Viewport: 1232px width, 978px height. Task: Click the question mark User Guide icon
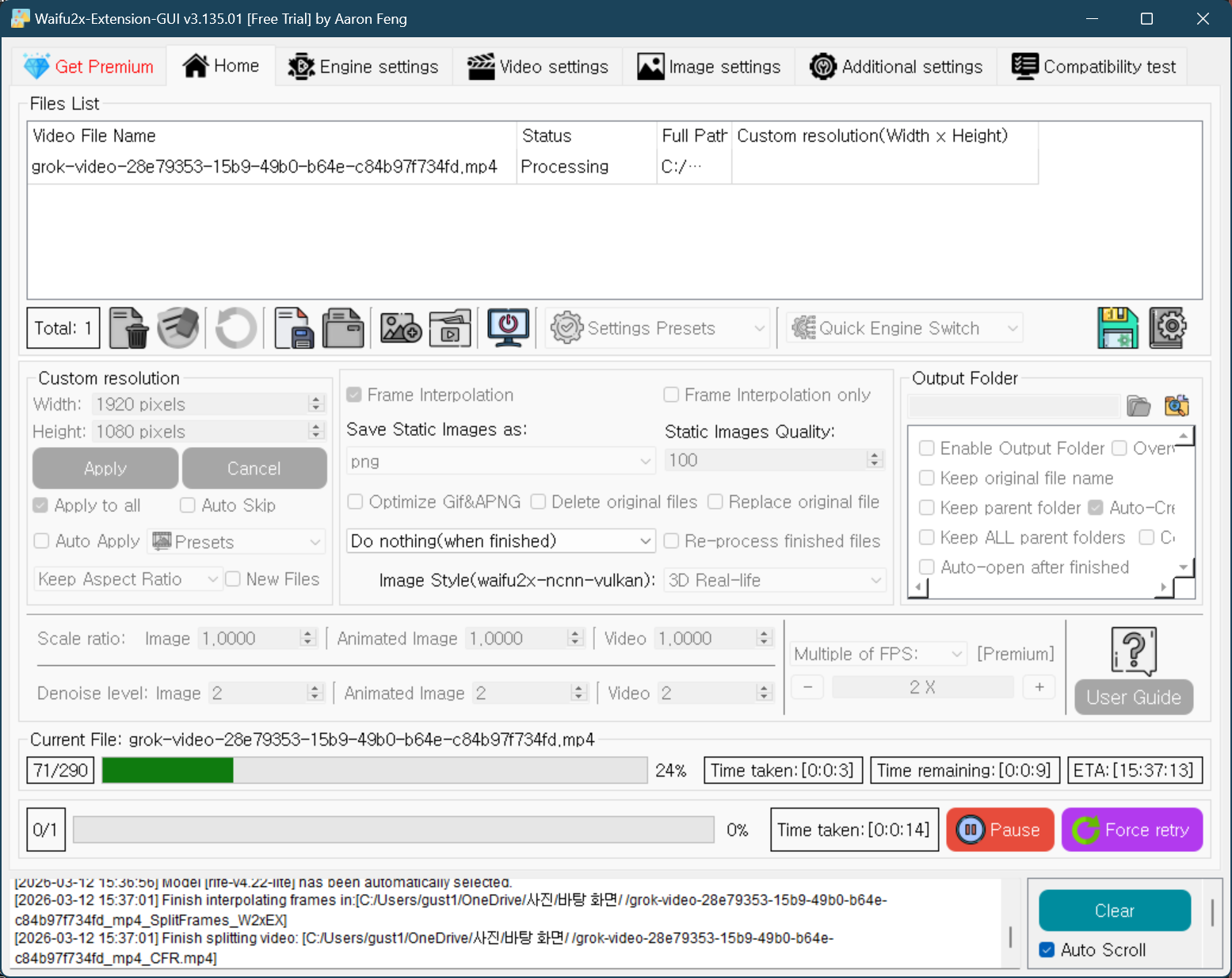(x=1134, y=651)
